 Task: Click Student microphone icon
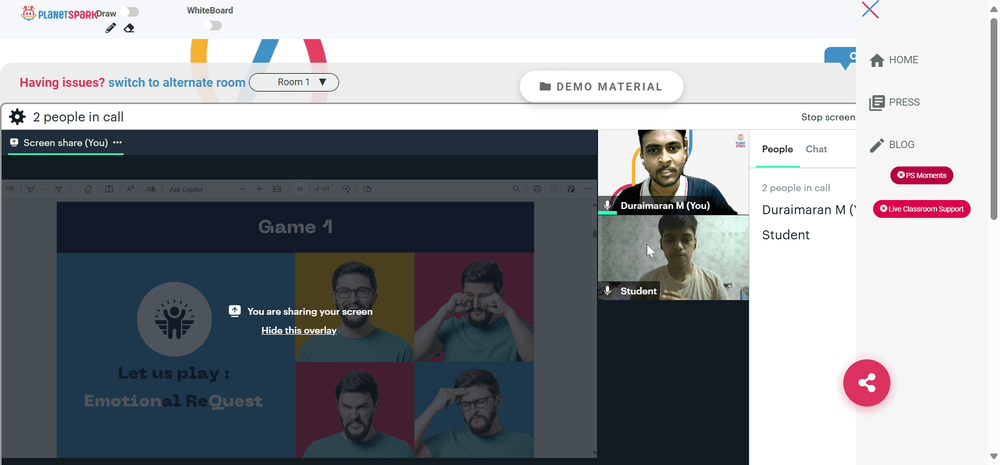click(x=608, y=291)
